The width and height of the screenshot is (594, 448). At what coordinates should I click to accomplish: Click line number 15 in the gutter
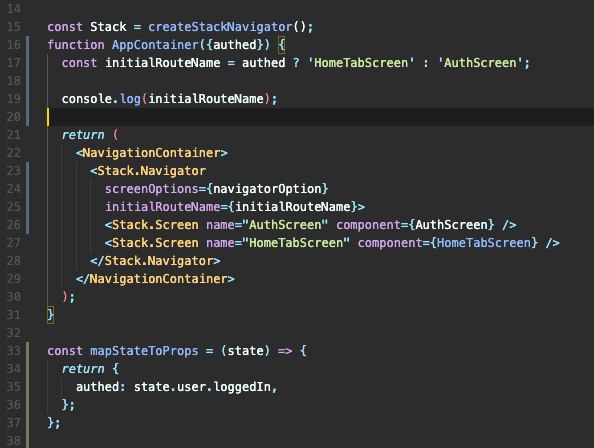(14, 27)
